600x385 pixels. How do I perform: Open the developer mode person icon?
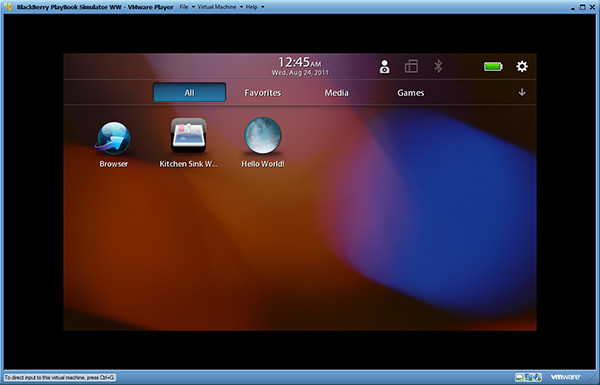385,67
